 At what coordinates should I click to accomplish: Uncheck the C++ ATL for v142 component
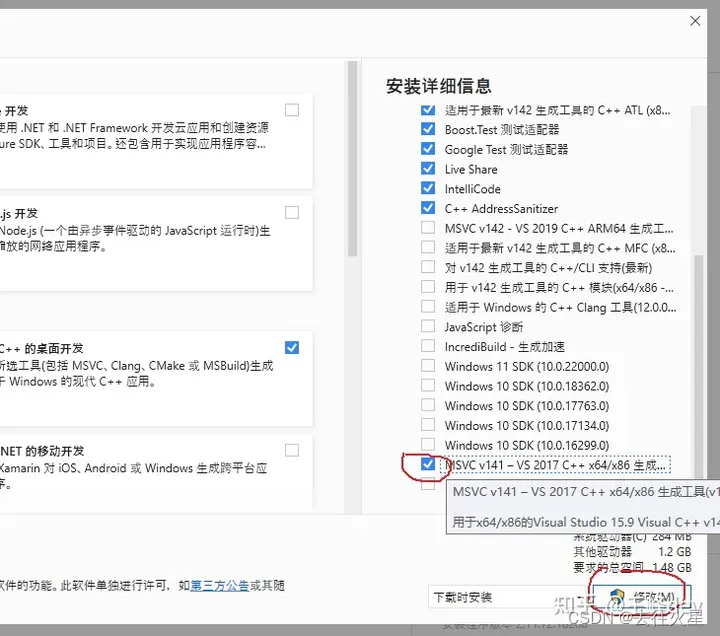[428, 110]
